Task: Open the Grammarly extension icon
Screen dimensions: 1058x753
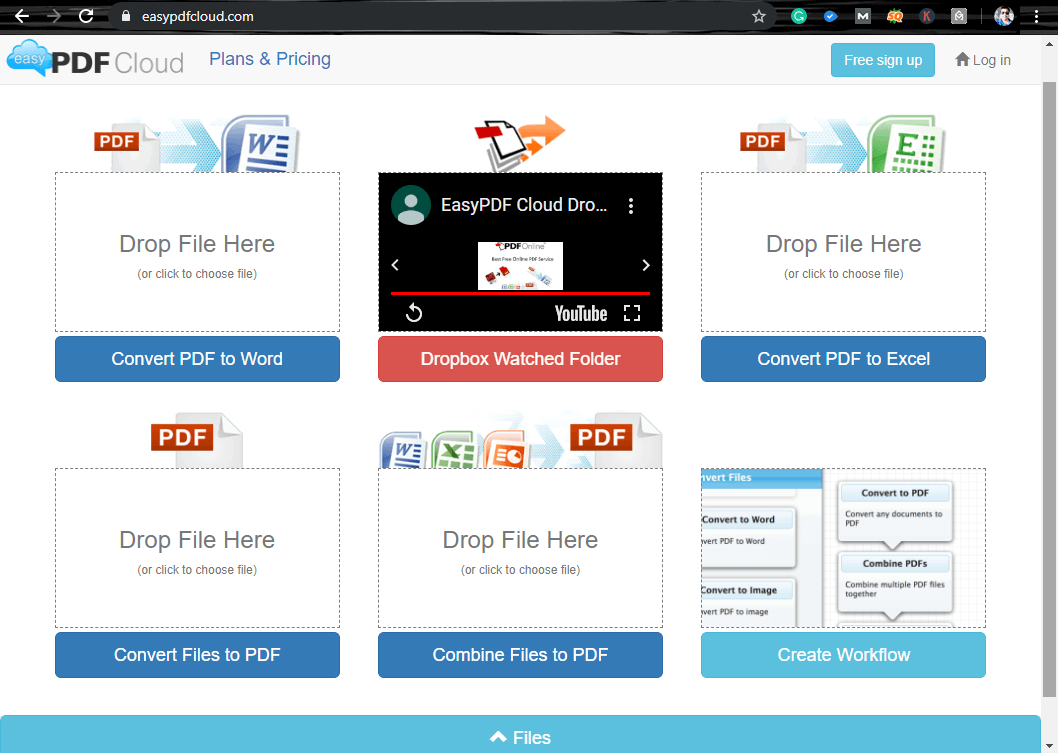Action: pos(798,16)
